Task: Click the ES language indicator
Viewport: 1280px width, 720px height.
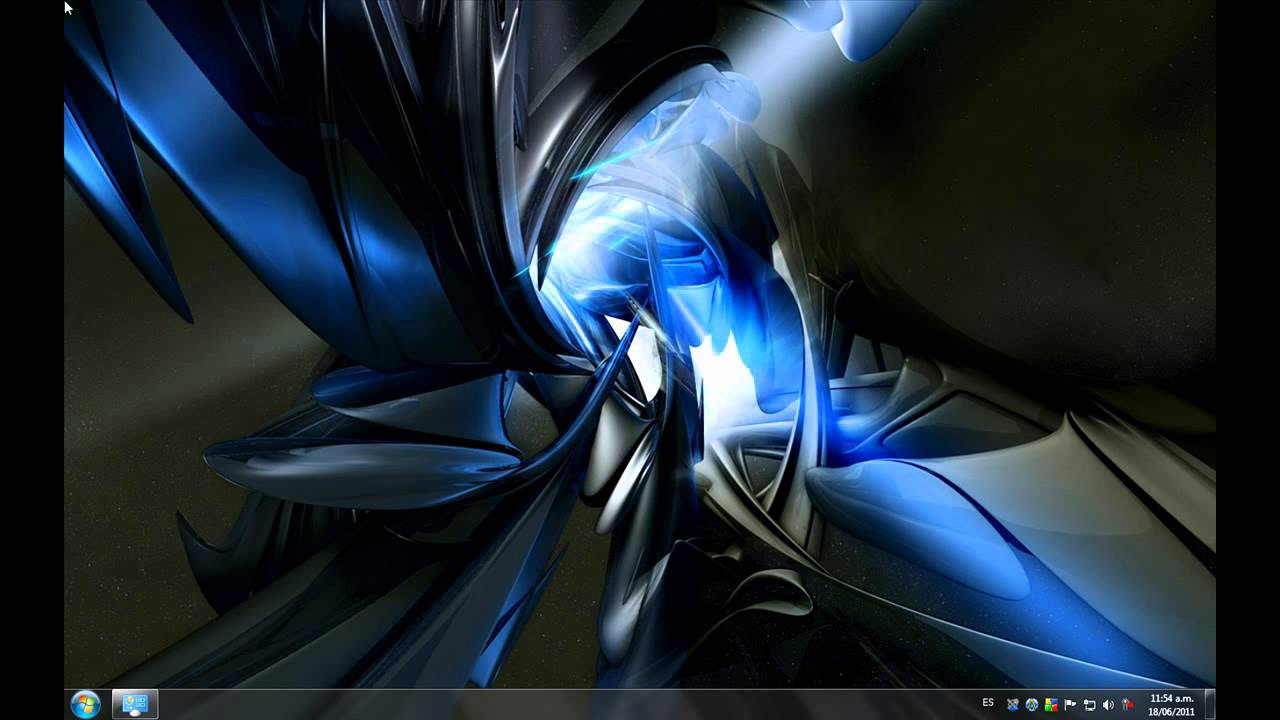Action: pos(988,703)
